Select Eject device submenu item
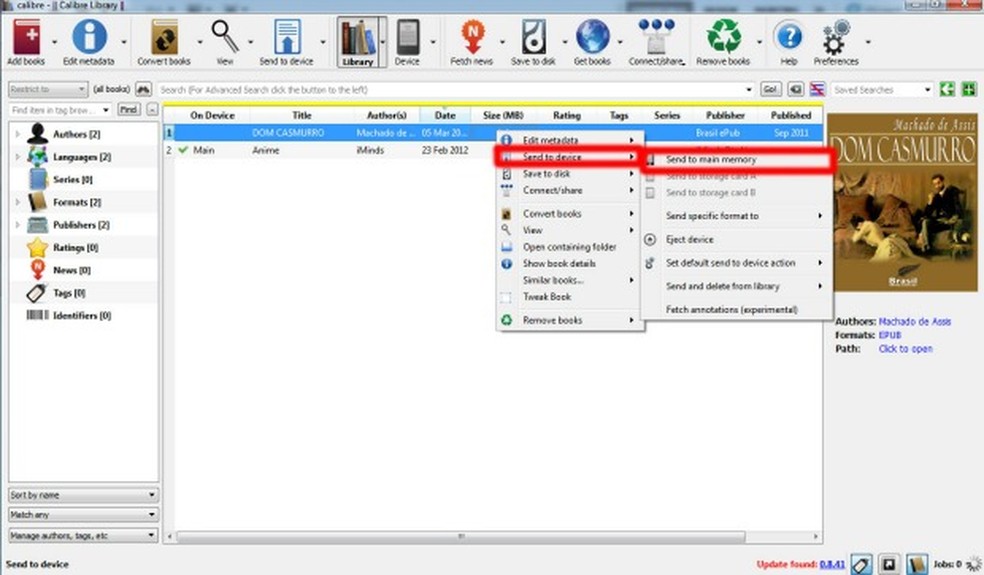This screenshot has height=575, width=984. tap(736, 239)
